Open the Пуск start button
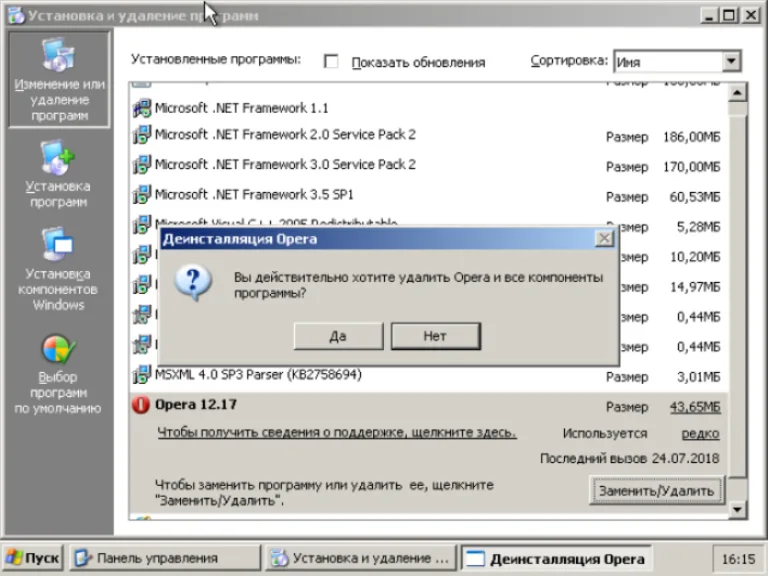Image resolution: width=768 pixels, height=576 pixels. pos(32,558)
